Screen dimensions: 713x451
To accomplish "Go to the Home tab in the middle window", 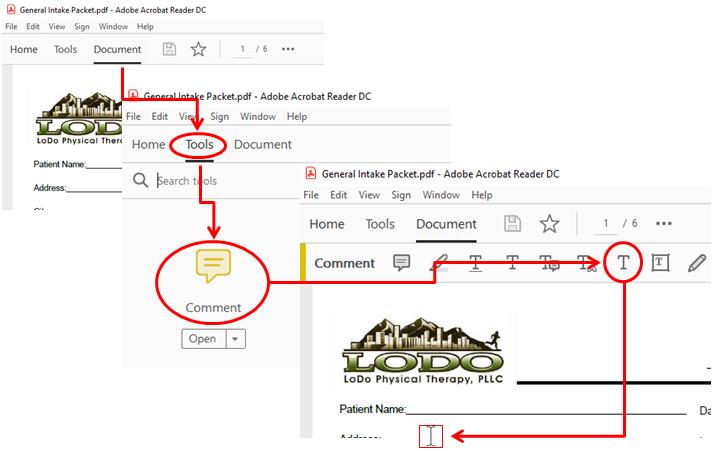I will coord(148,145).
